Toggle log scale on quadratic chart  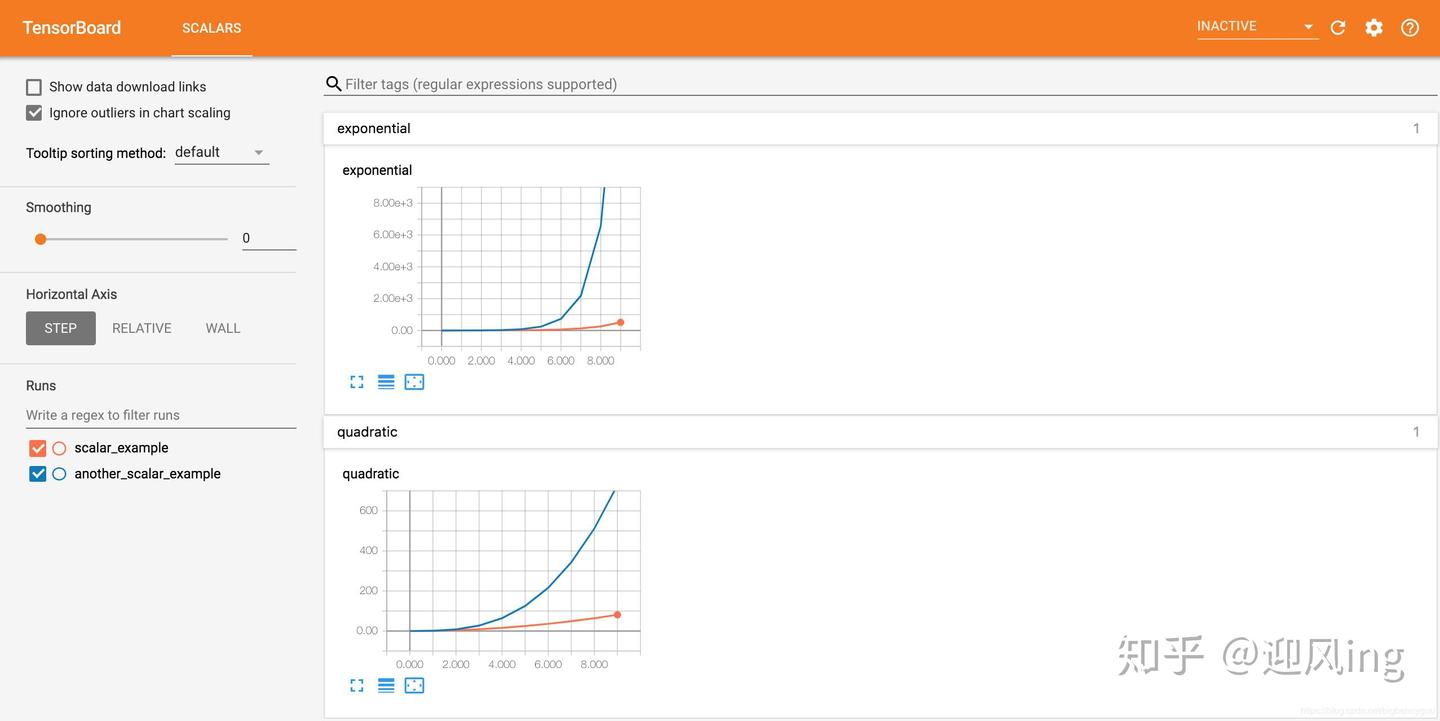point(386,685)
